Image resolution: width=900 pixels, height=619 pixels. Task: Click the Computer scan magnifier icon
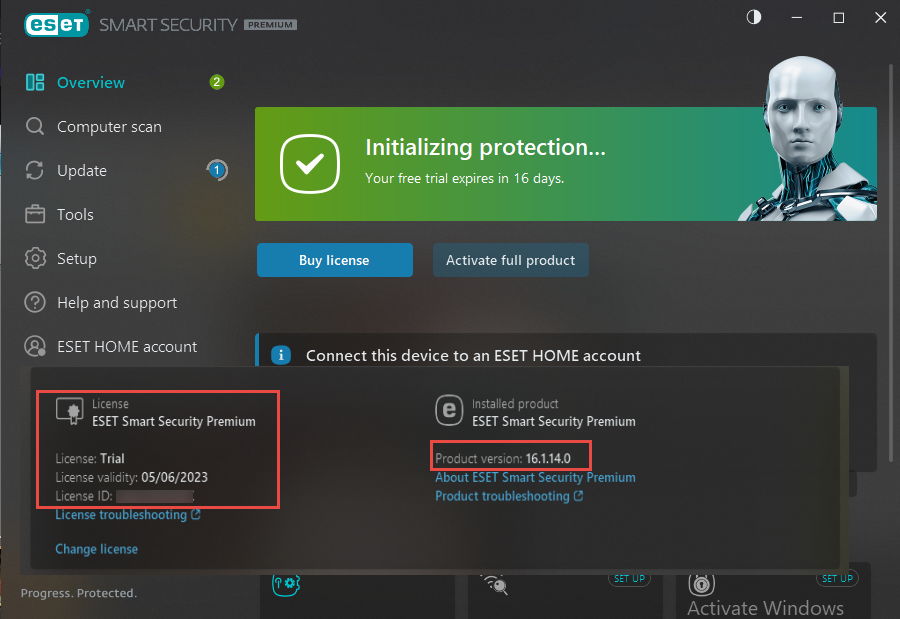[35, 126]
